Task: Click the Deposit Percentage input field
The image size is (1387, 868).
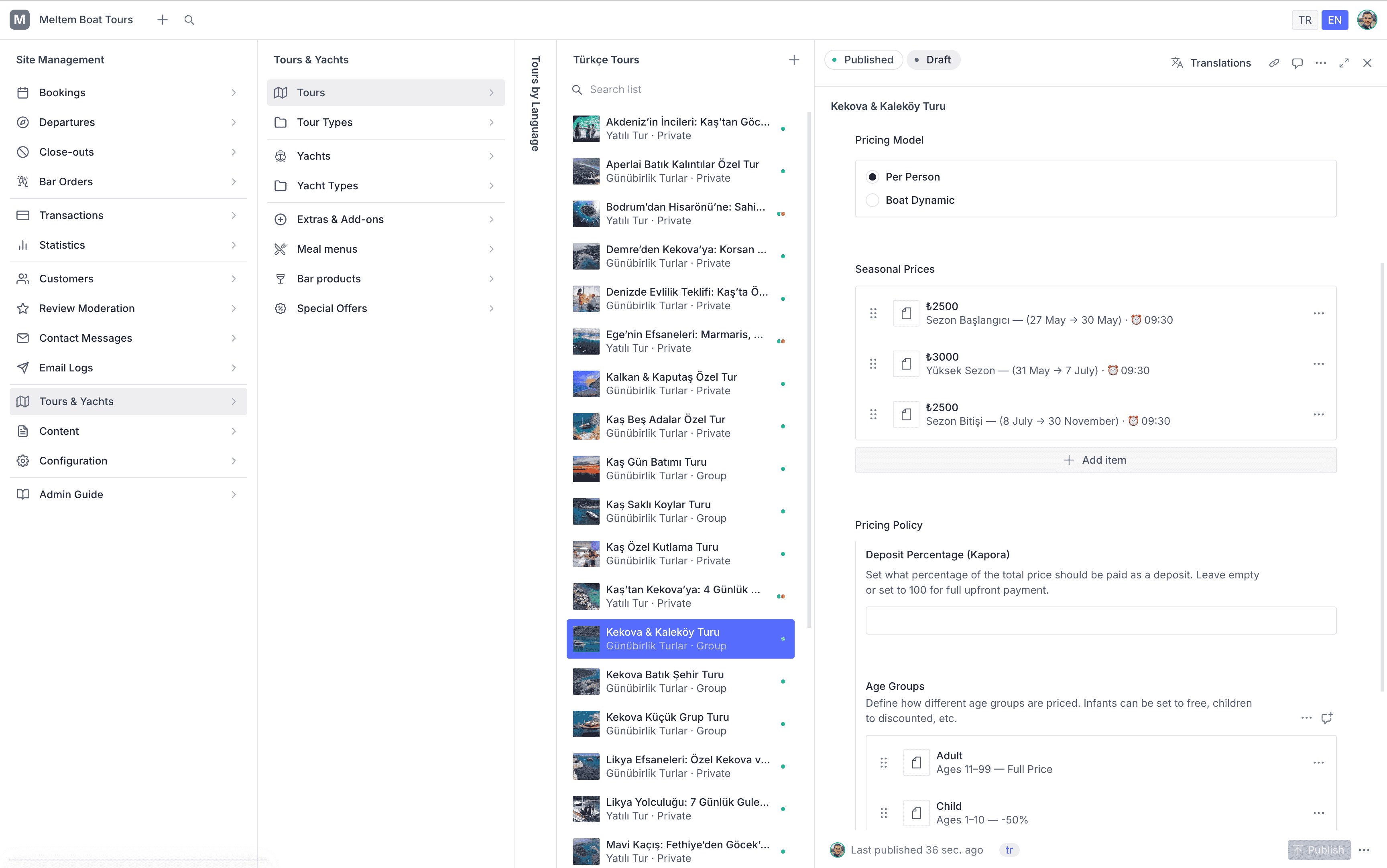Action: point(1100,620)
